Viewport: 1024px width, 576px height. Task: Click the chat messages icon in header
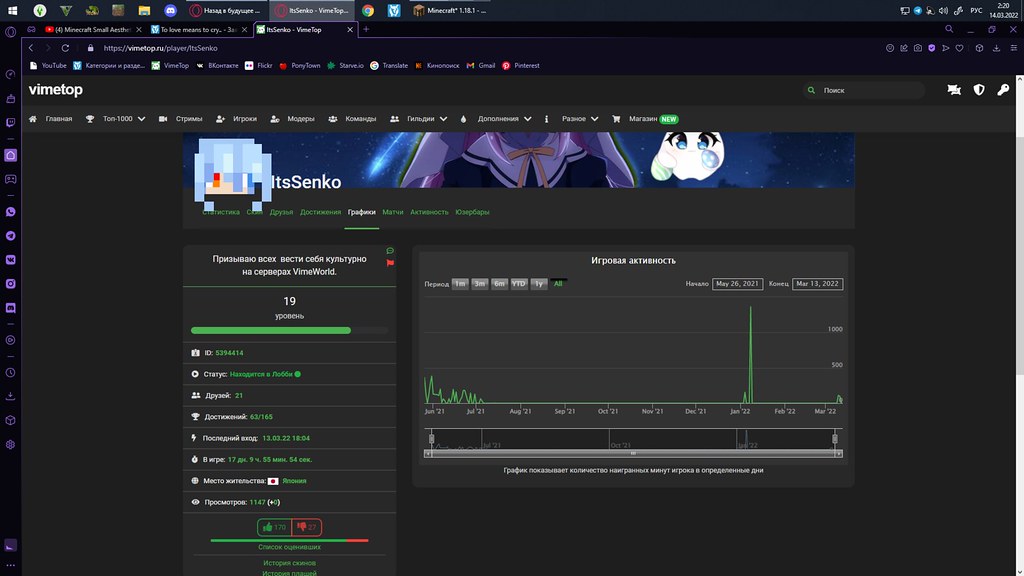(x=954, y=90)
